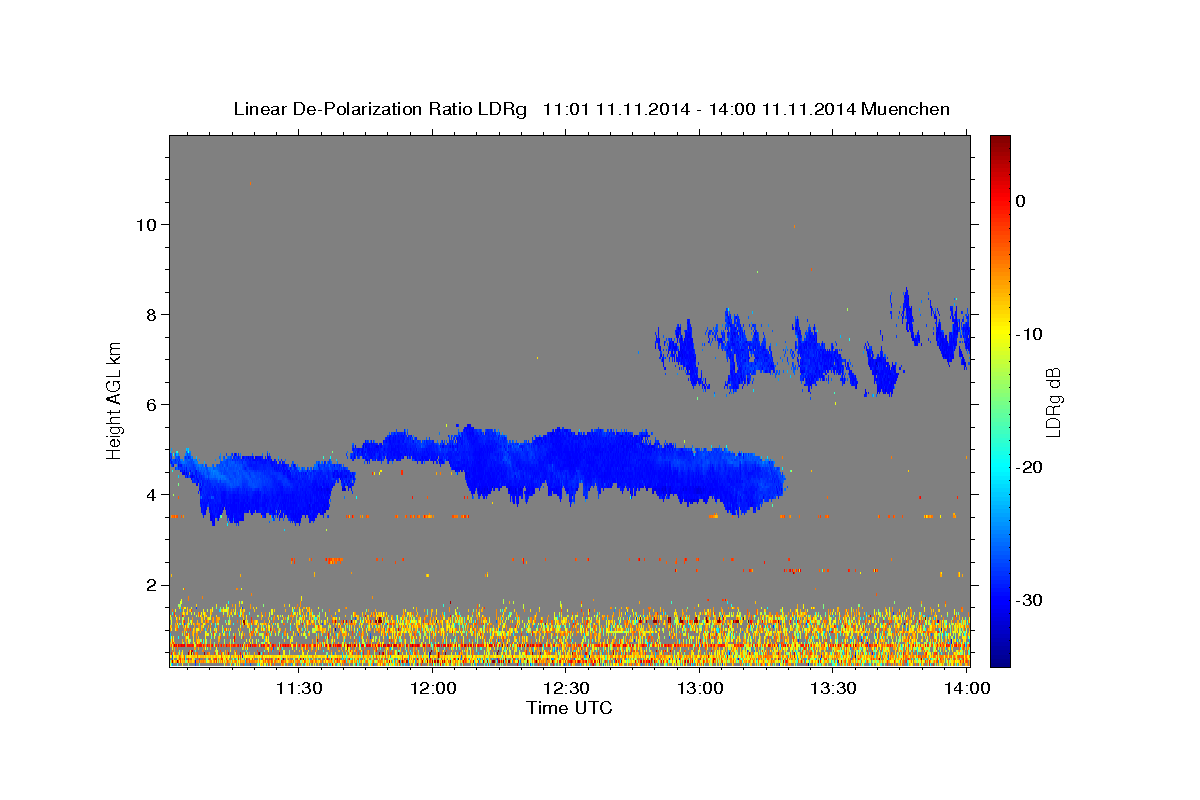
Task: Click the 14:00 time tick label
Action: pos(967,688)
